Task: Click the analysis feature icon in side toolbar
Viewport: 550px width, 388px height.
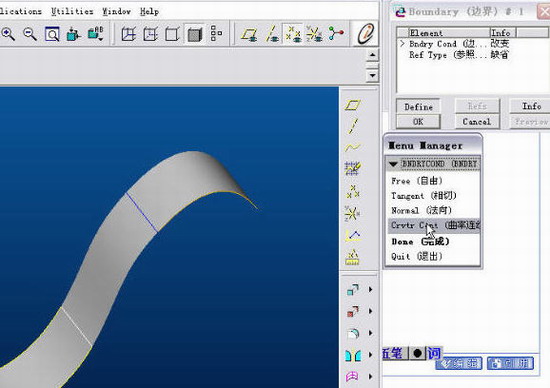Action: [353, 257]
